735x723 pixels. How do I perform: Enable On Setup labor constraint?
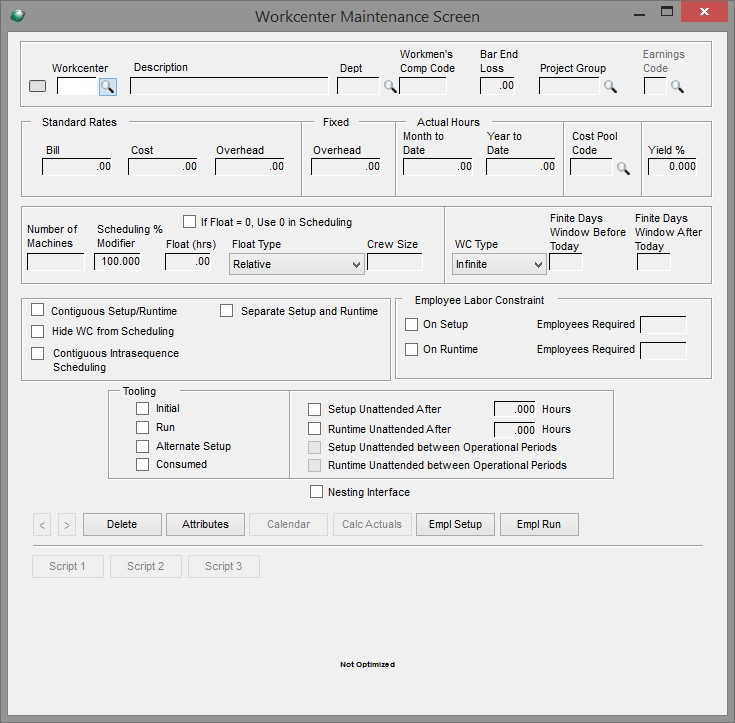(411, 324)
